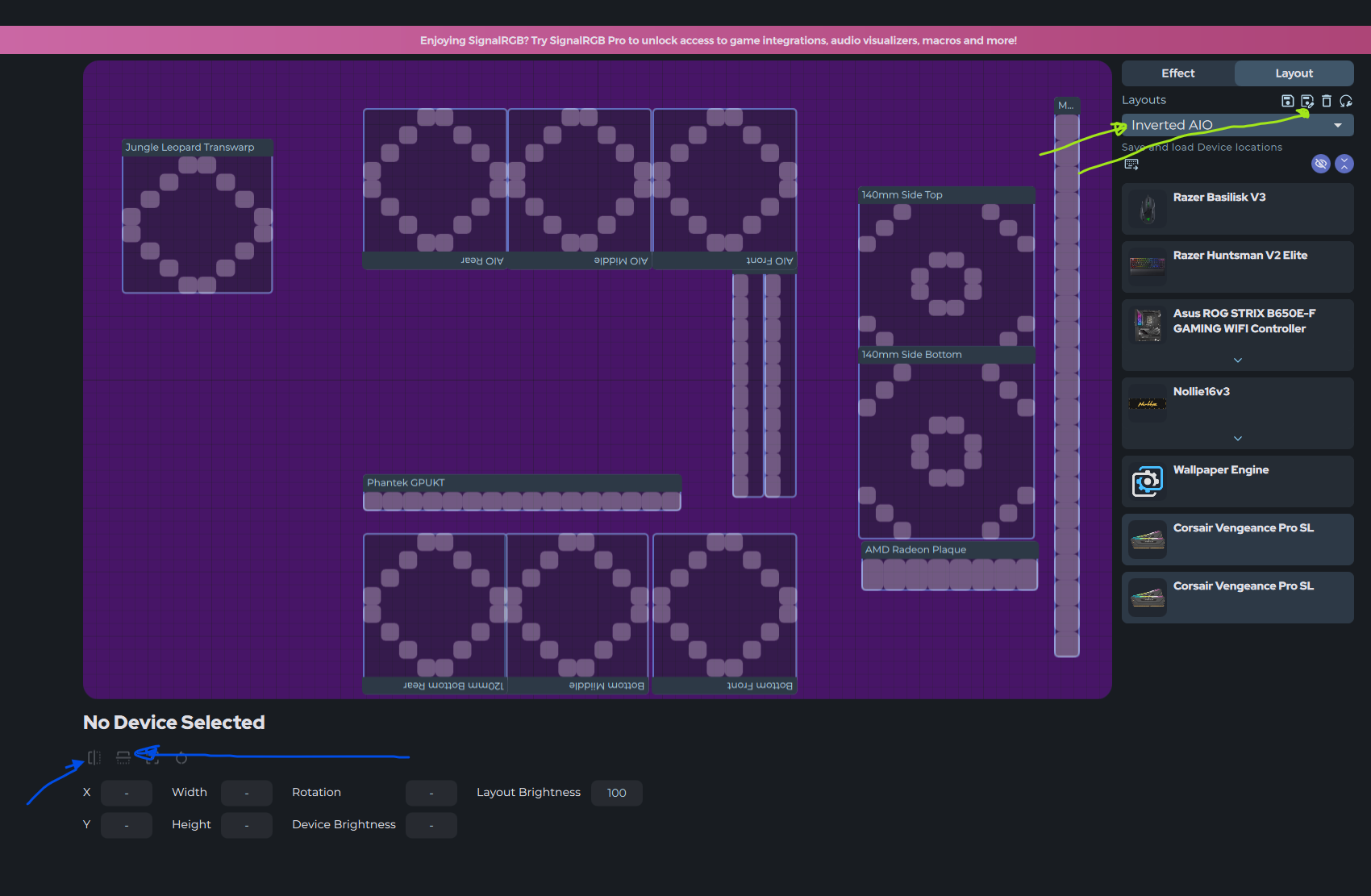Click the Rotation input field

(431, 793)
